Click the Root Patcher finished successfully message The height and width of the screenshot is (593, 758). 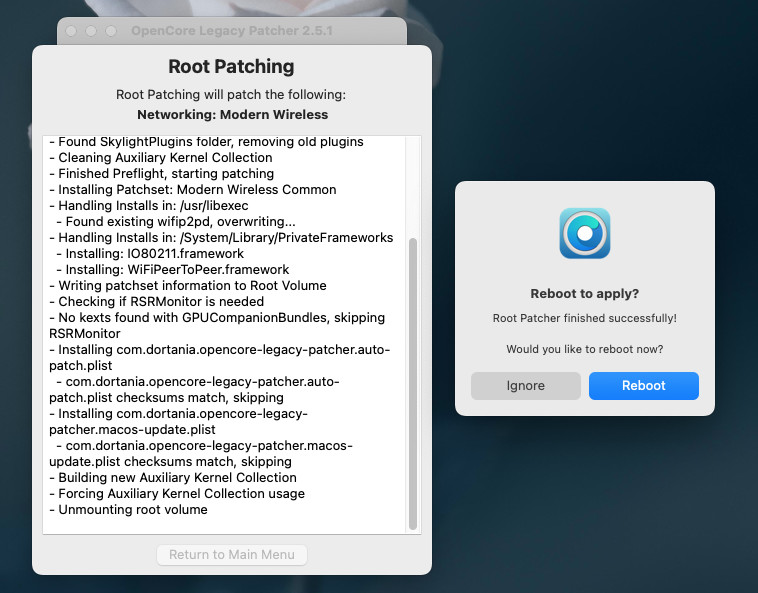coord(584,318)
